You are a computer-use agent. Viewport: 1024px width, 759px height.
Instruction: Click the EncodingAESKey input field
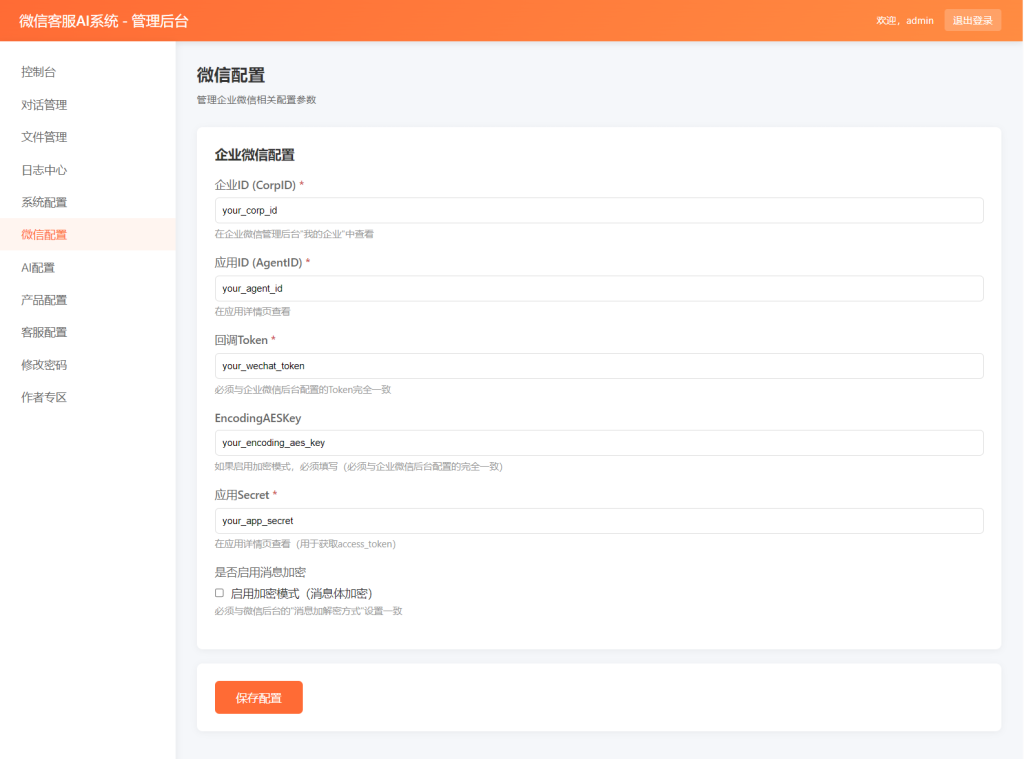(x=598, y=442)
